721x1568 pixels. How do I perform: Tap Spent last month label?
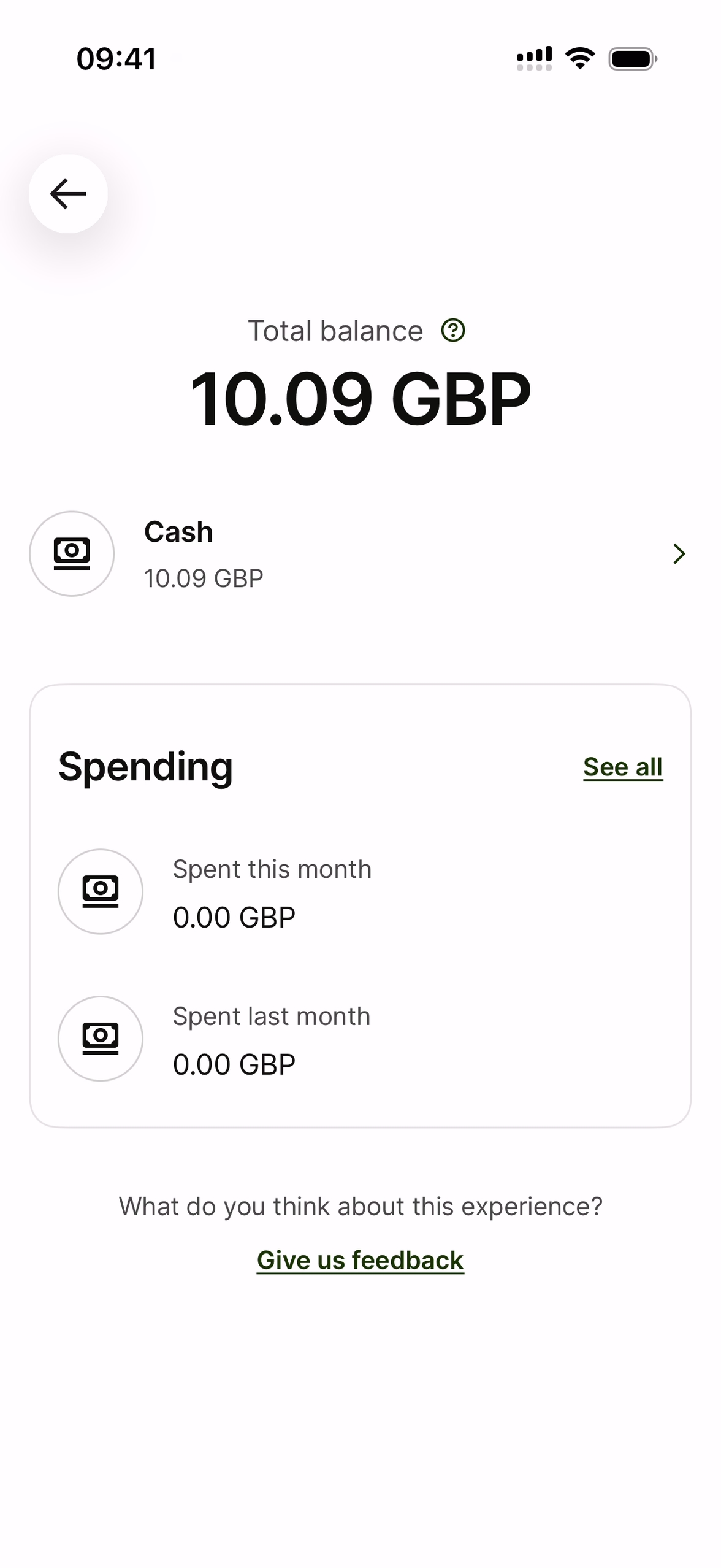pos(271,1017)
